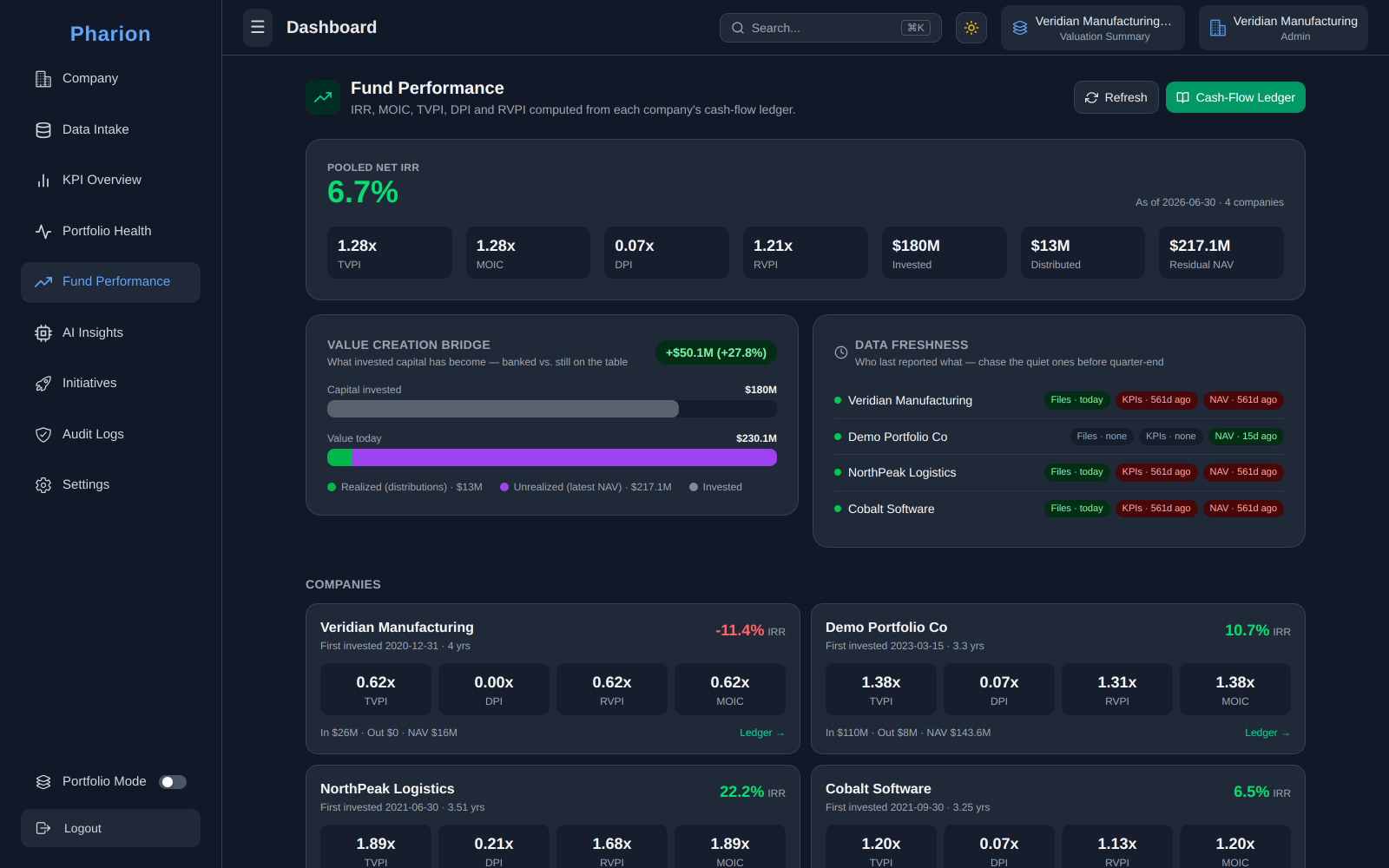
Task: Click Demo Portfolio Co "1.31x" RVPI tile
Action: coord(1117,689)
